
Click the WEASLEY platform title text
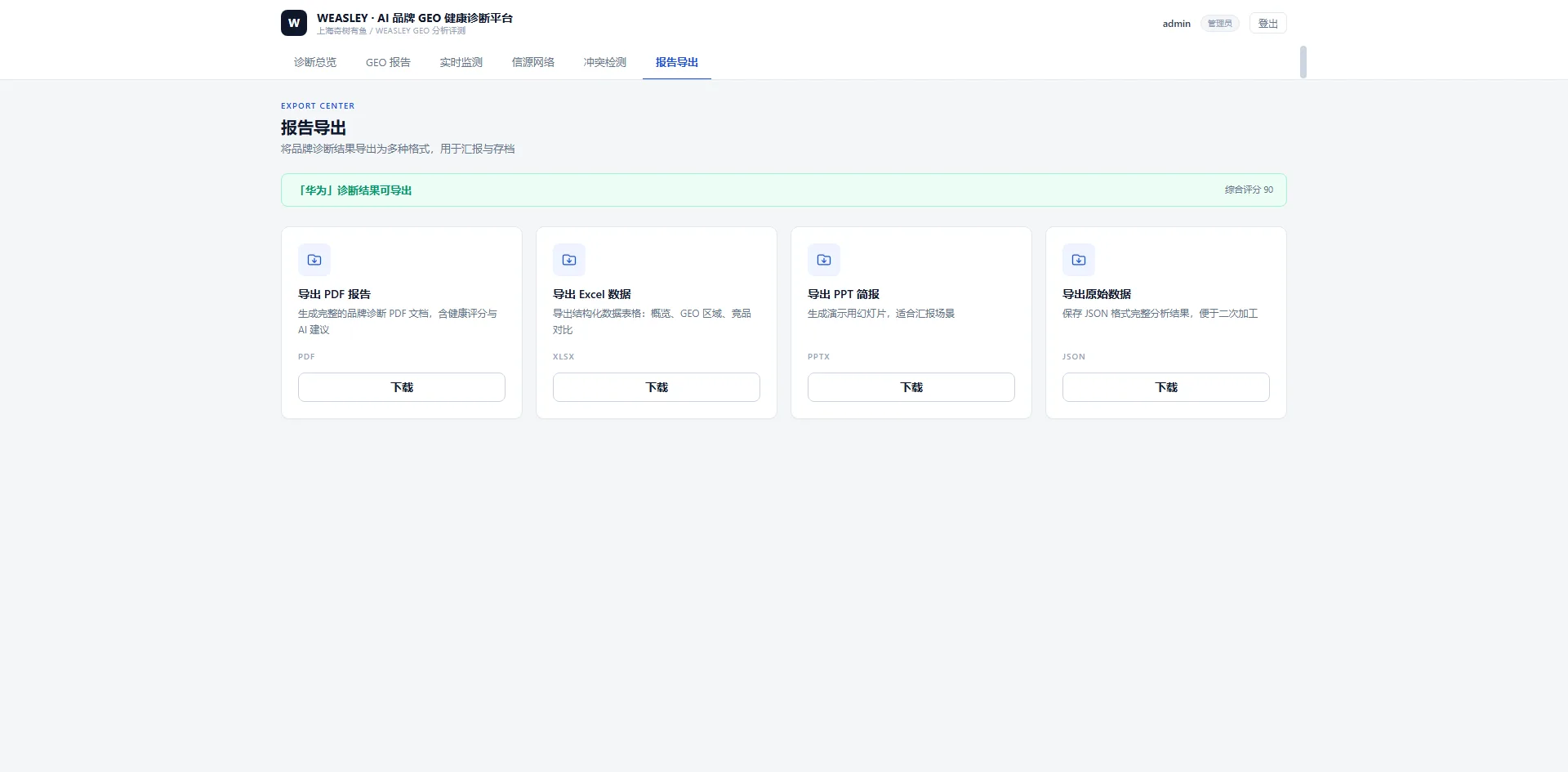click(x=415, y=18)
